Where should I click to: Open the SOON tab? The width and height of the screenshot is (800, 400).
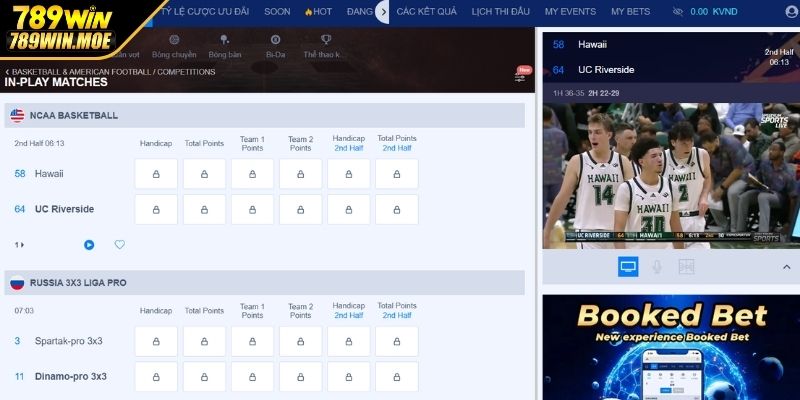(277, 11)
